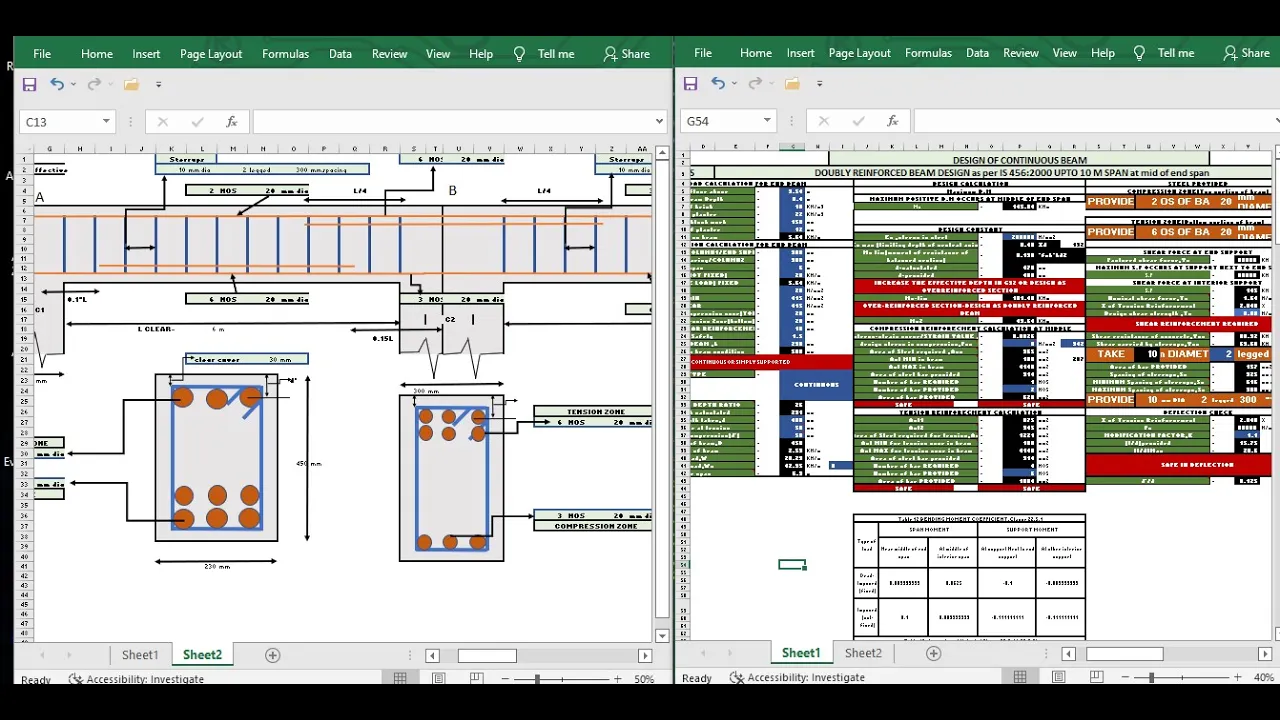Zoom in with plus in right window
This screenshot has height=720, width=1280.
(x=1237, y=677)
